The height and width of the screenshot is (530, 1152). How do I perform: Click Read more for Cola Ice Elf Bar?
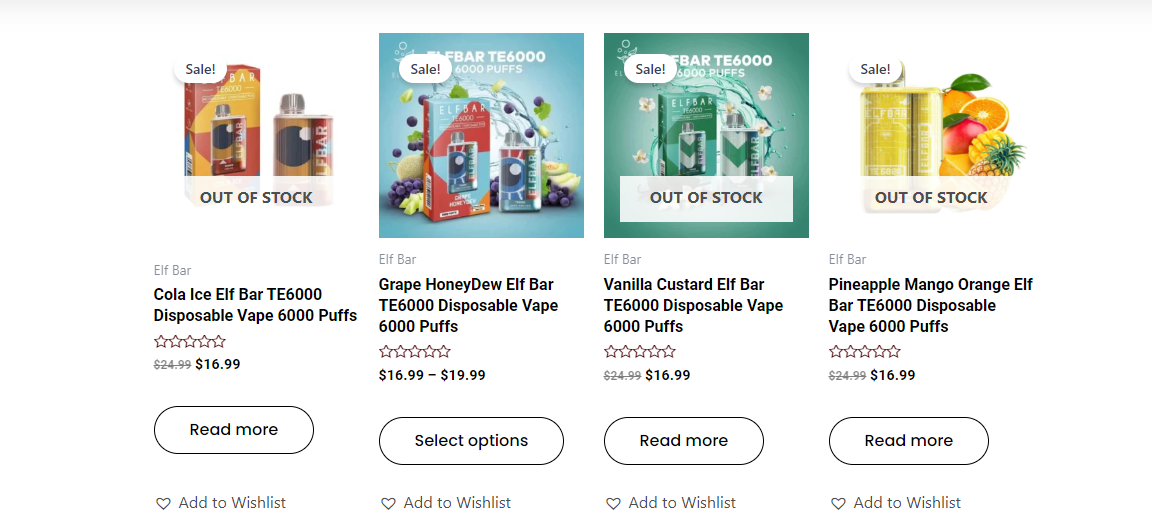(234, 430)
